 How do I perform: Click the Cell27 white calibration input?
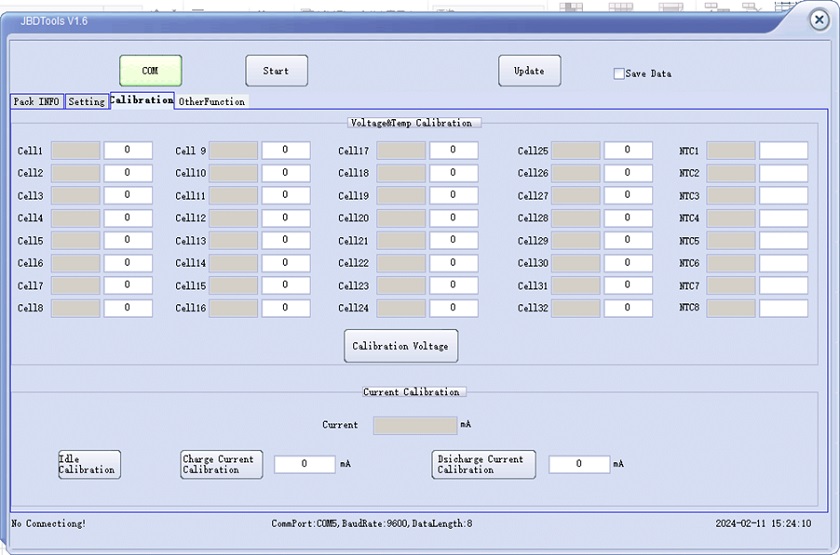[x=628, y=195]
